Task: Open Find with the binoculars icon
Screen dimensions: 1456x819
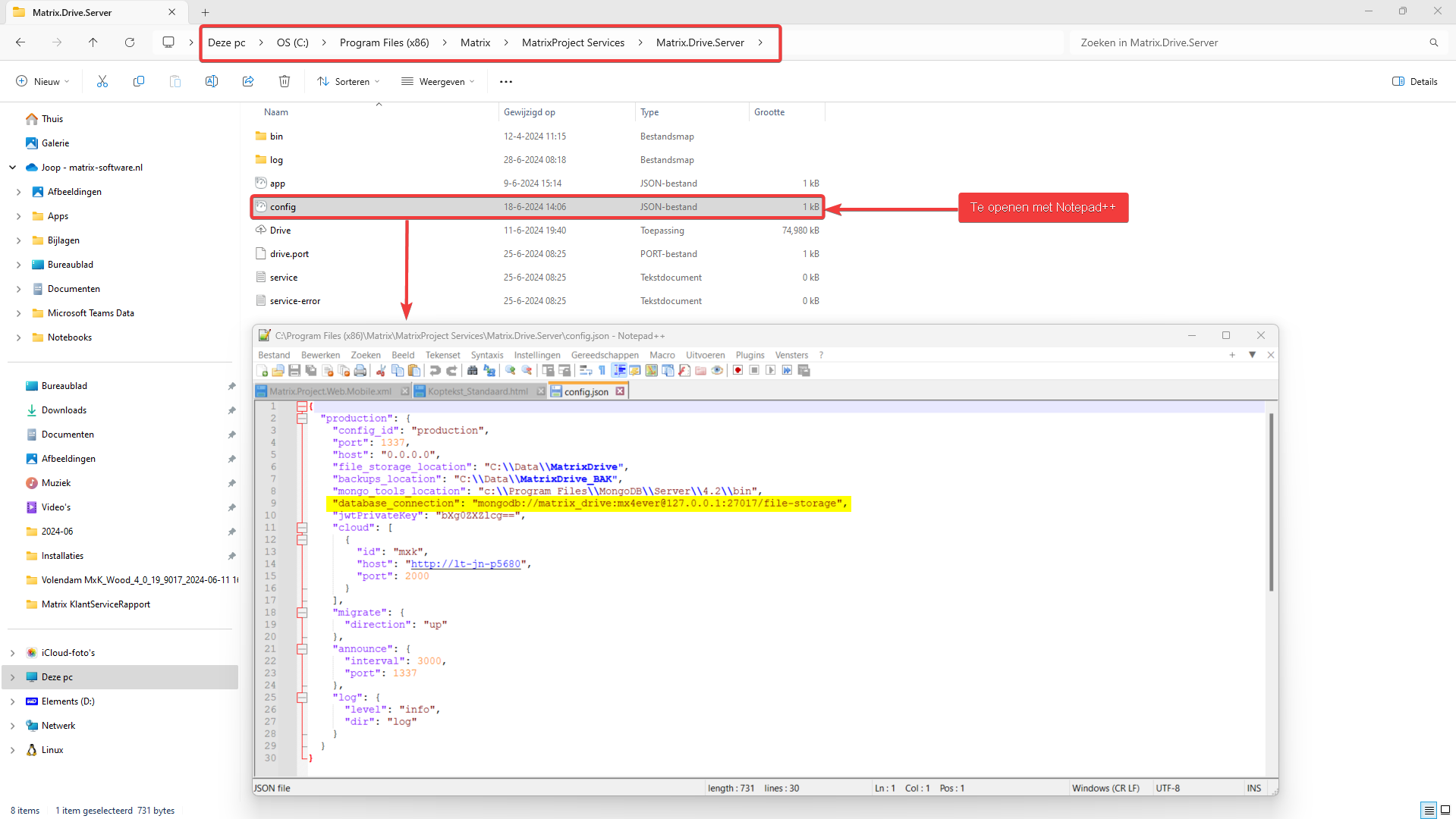Action: [472, 370]
